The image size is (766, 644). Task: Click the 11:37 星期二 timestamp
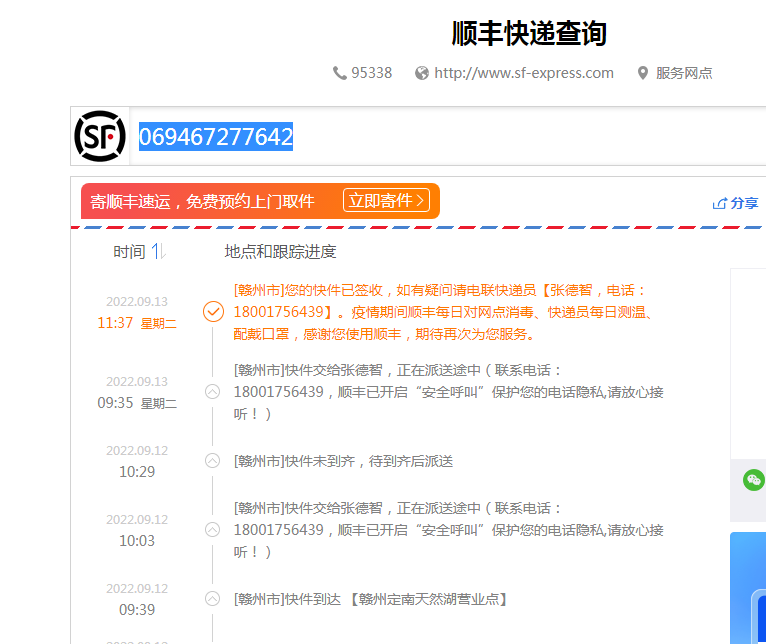pyautogui.click(x=137, y=323)
